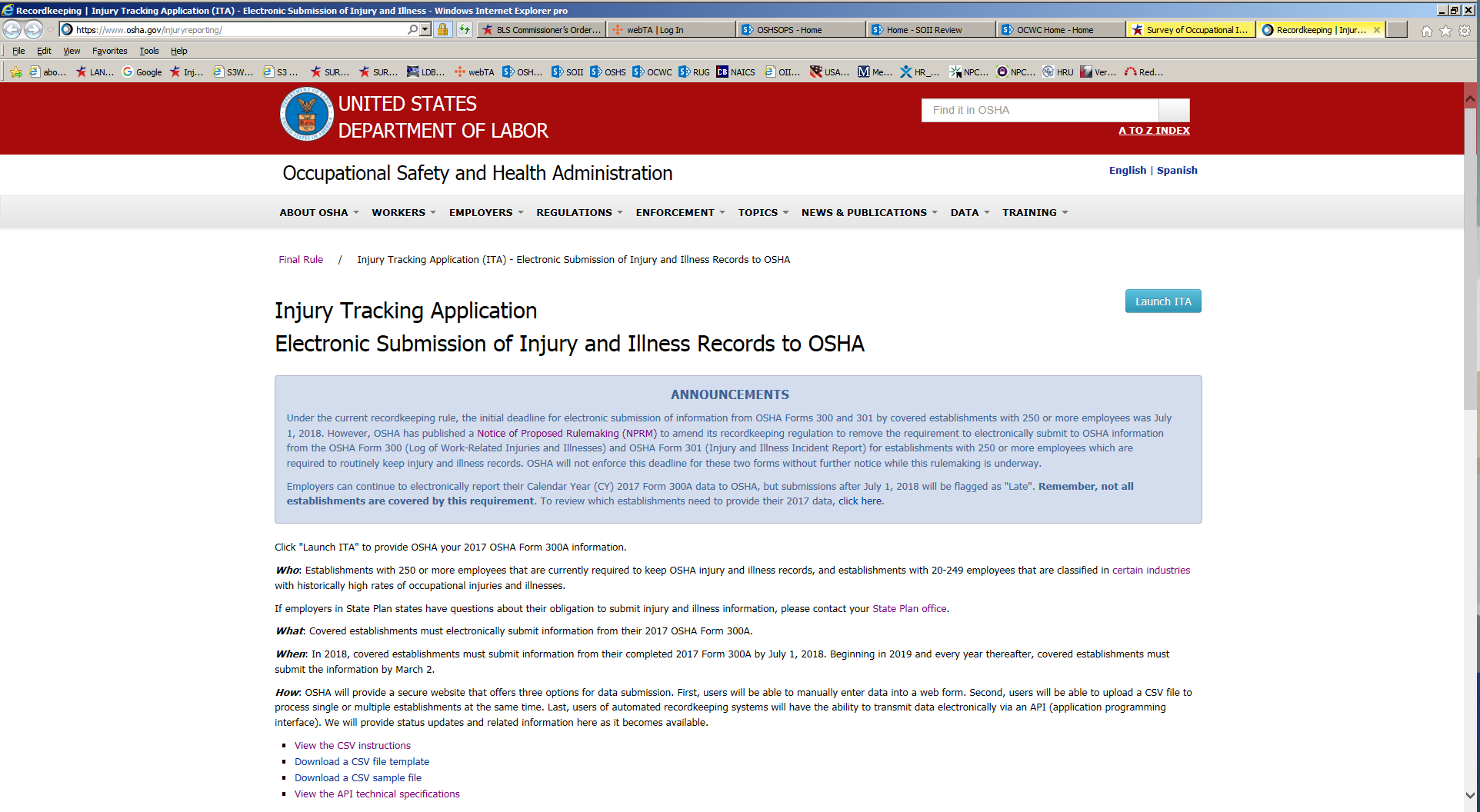Expand the ENFORCEMENT menu
Screen dimensions: 1480x812
(681, 213)
